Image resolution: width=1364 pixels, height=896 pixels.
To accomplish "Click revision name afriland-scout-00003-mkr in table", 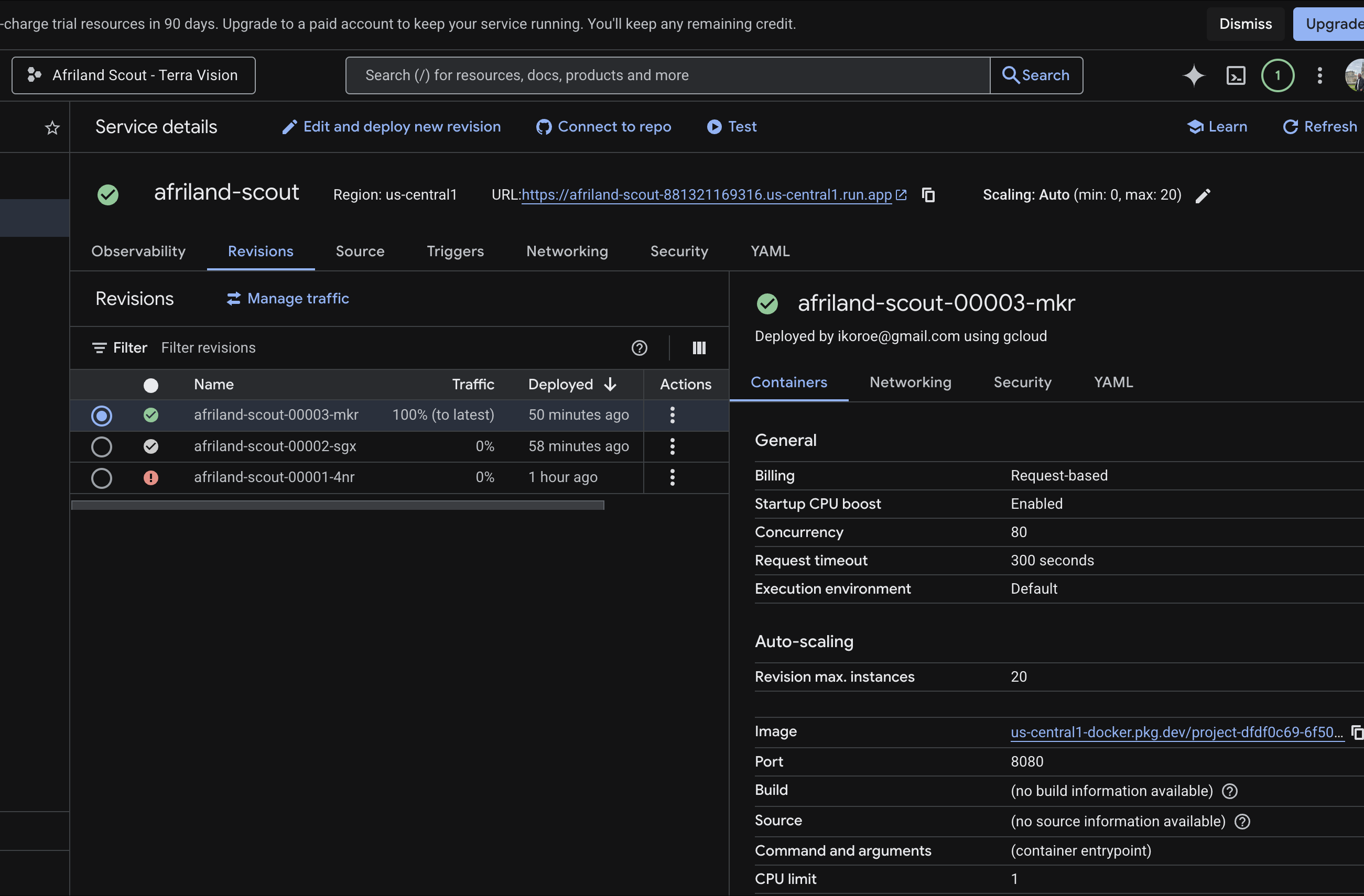I will 276,415.
